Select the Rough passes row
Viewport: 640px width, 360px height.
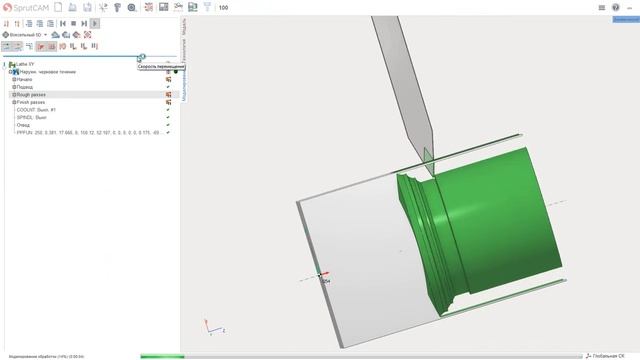point(94,95)
